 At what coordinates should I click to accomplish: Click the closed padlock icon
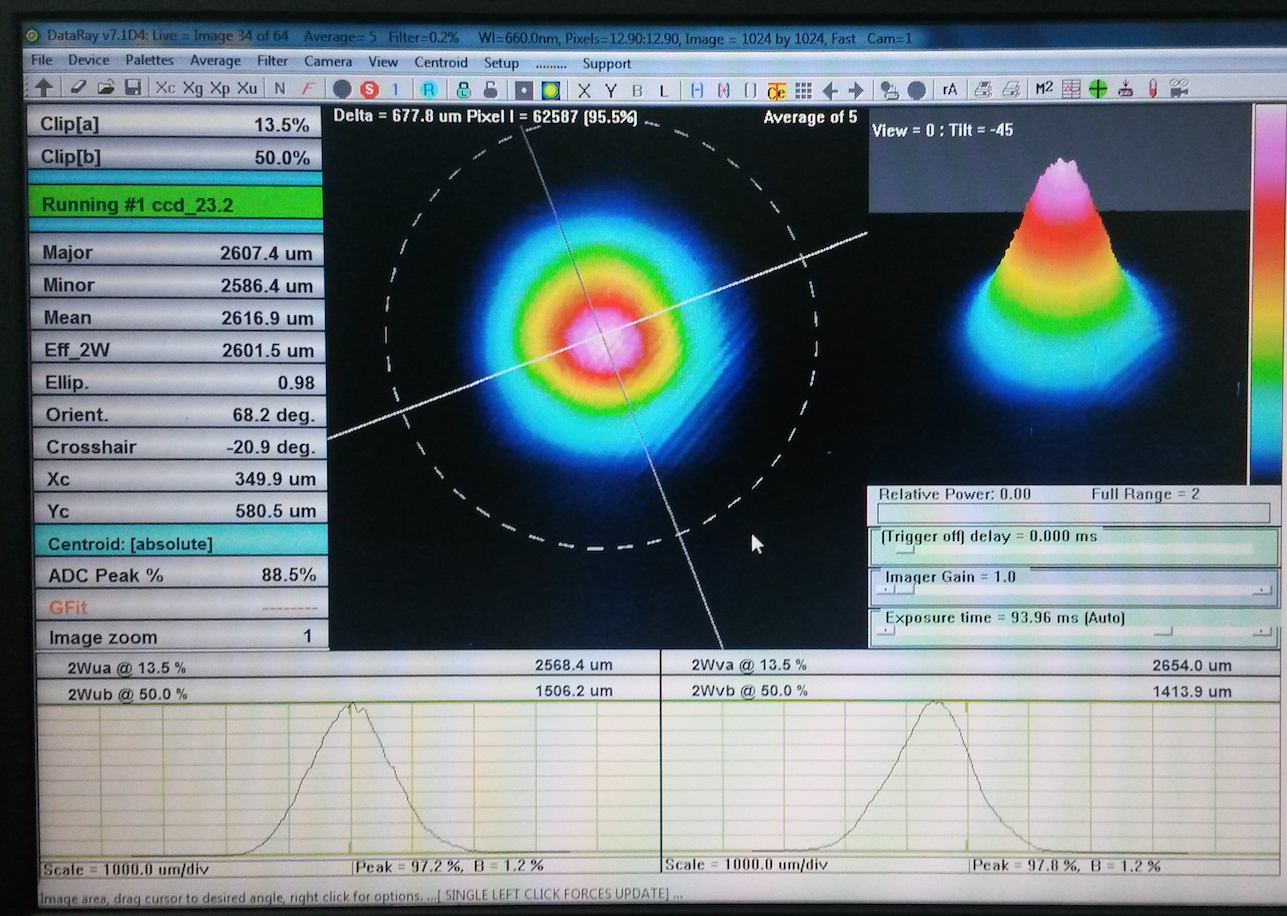[x=464, y=89]
